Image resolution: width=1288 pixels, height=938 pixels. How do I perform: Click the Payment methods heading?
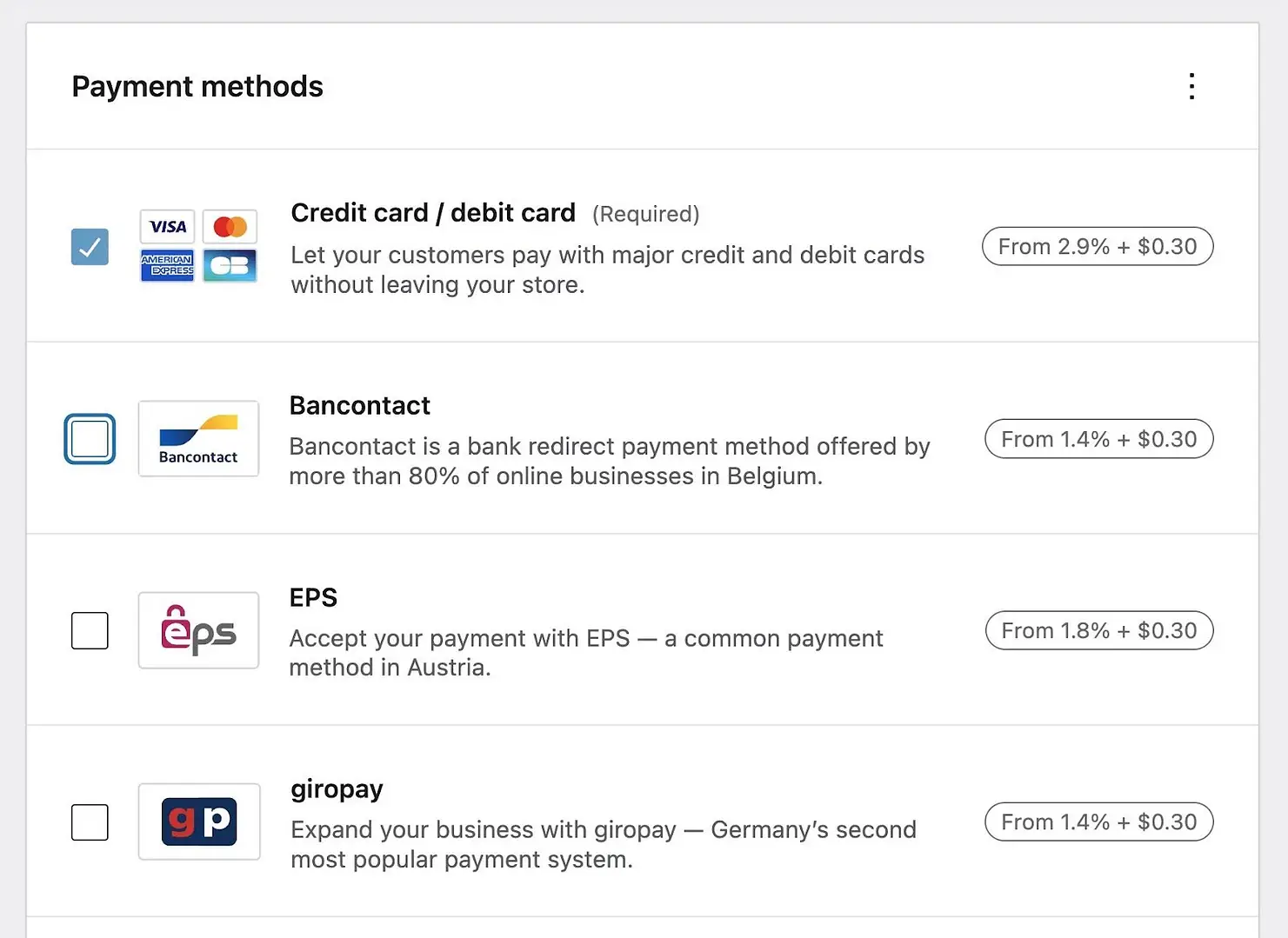pyautogui.click(x=197, y=86)
